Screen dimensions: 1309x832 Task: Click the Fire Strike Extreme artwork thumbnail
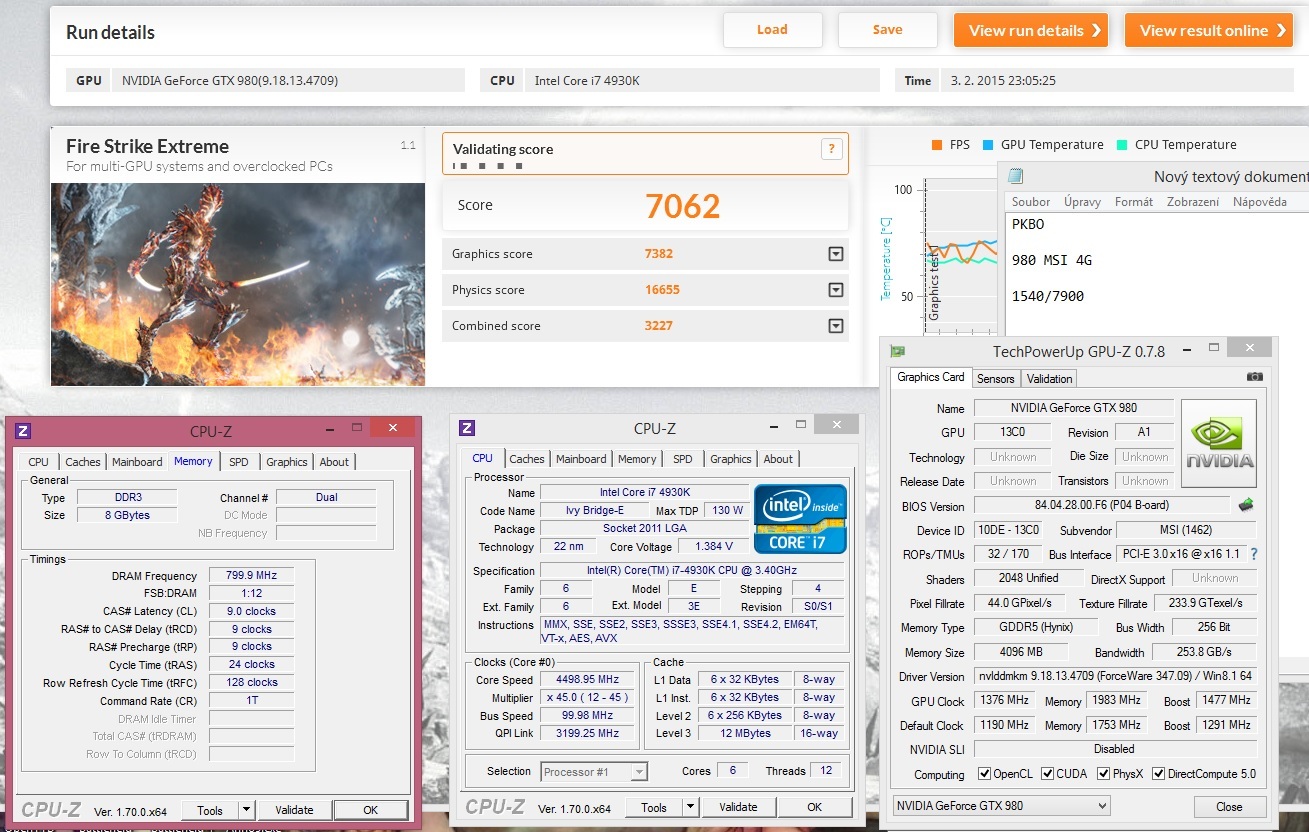click(238, 284)
